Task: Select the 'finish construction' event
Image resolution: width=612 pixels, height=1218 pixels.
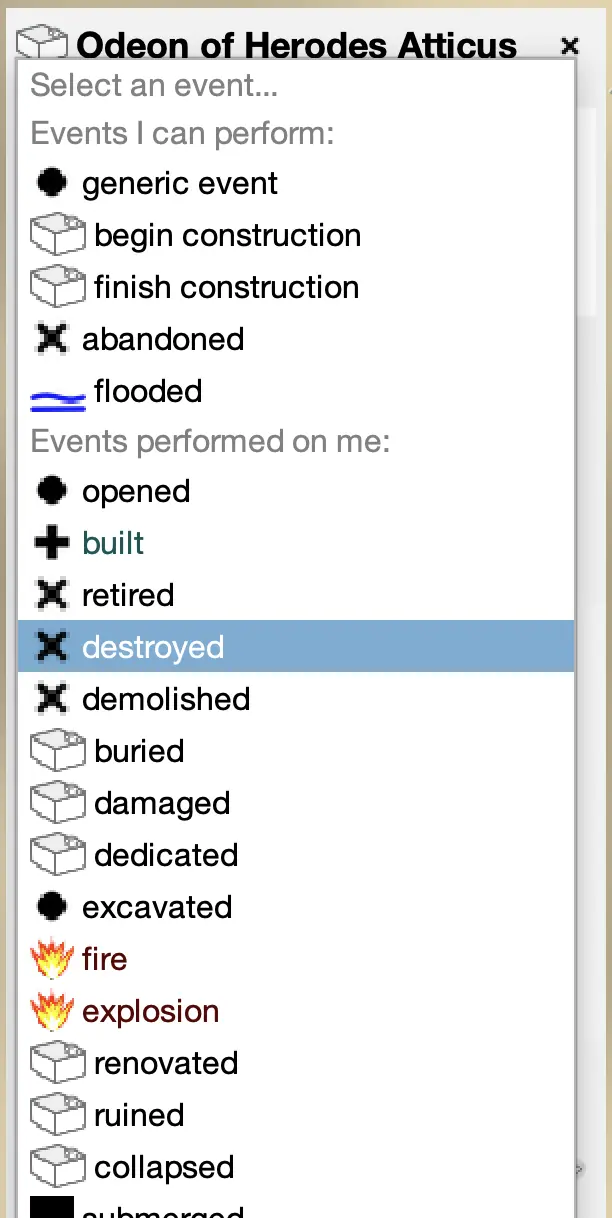Action: coord(226,288)
